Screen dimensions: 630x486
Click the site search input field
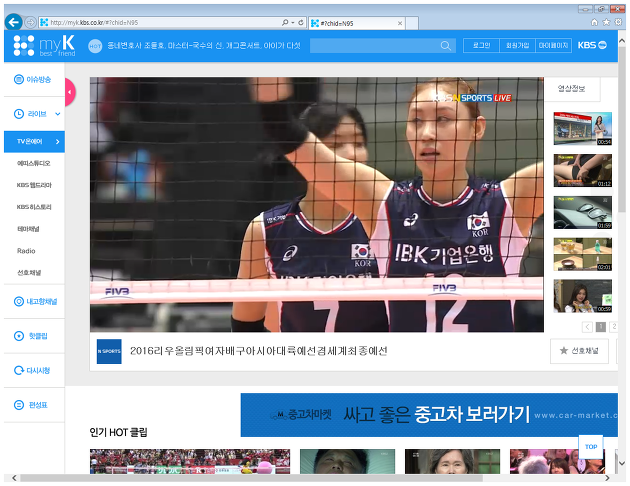376,45
